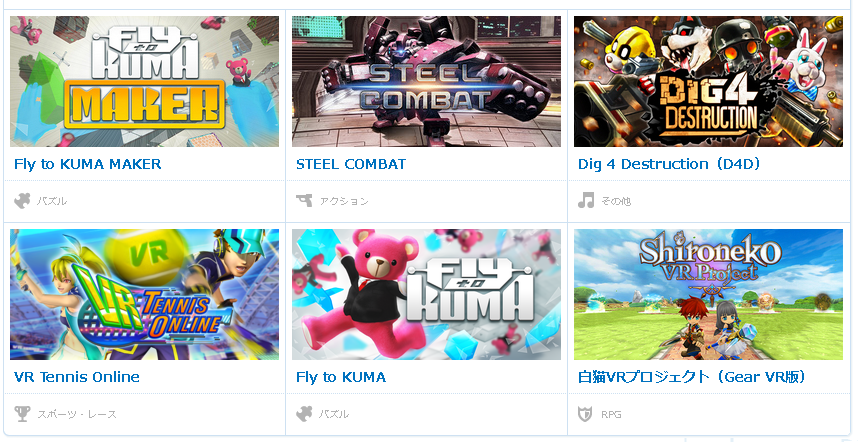The height and width of the screenshot is (442, 858).
Task: Open the VR Tennis Online title link
Action: [77, 377]
